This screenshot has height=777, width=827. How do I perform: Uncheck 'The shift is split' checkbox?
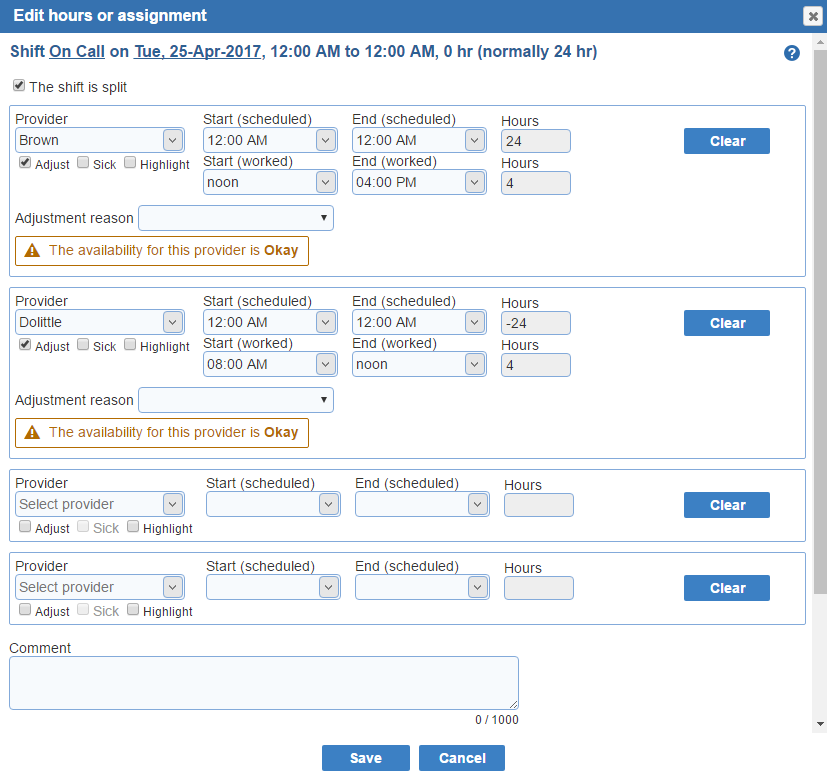pos(19,85)
